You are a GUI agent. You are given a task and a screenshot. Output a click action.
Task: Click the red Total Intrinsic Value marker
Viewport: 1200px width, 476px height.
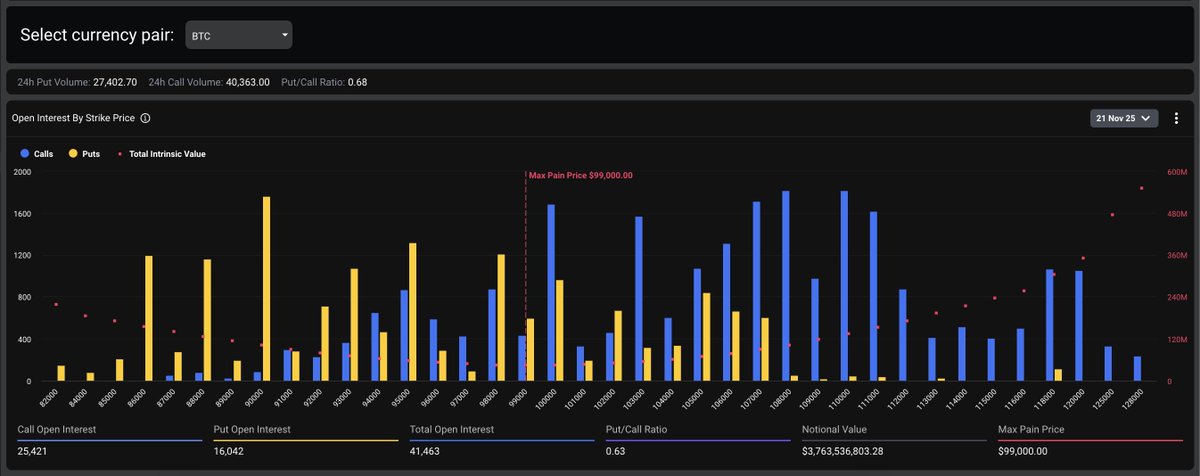click(x=121, y=154)
